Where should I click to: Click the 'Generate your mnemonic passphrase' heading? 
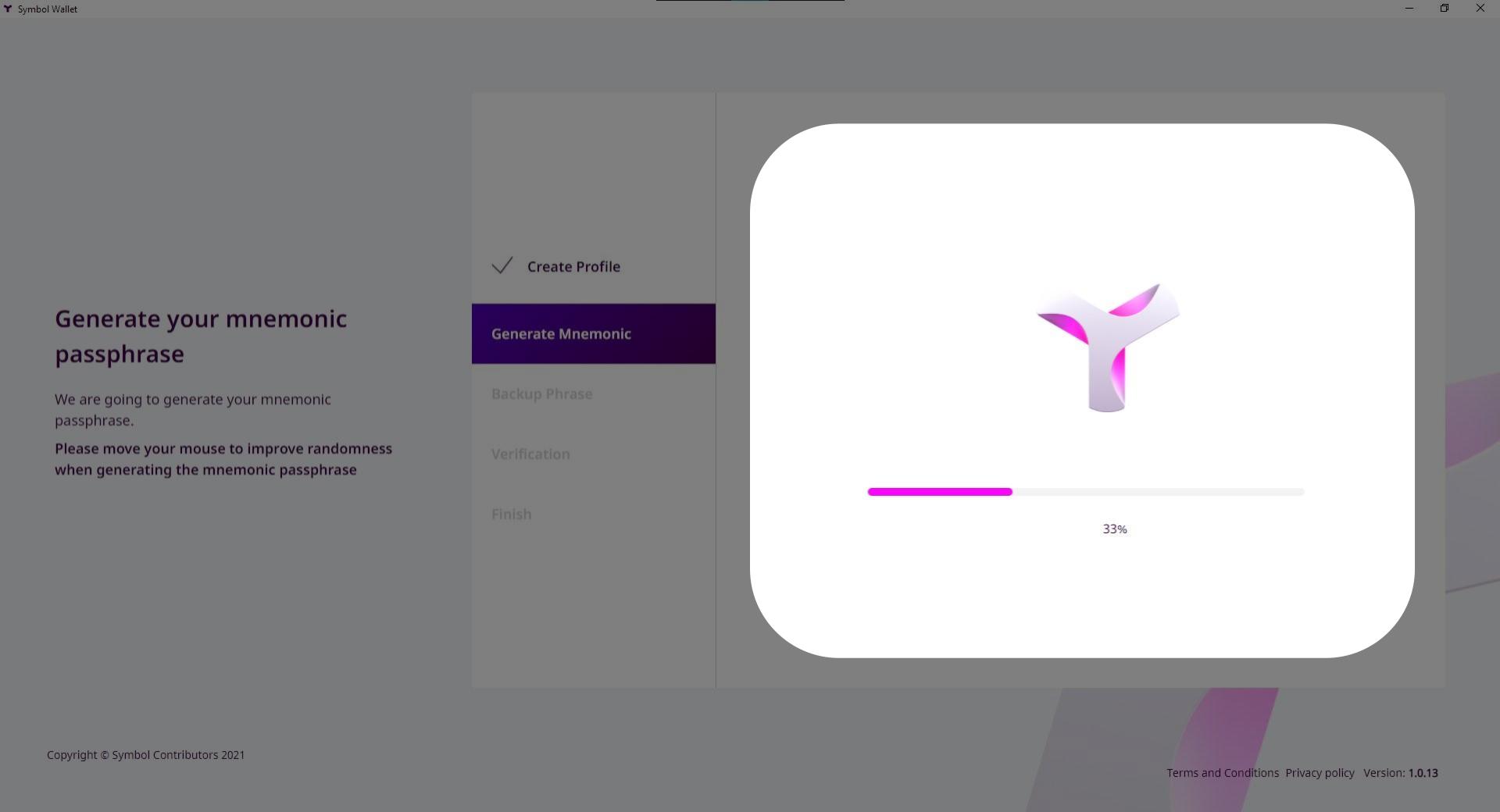201,336
